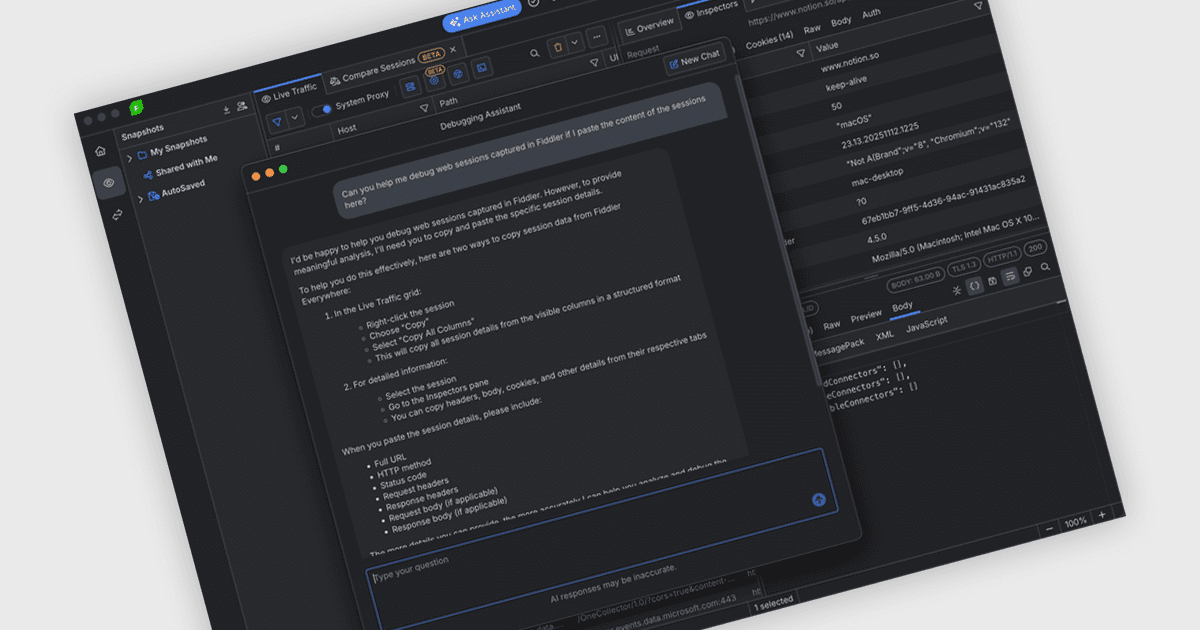The image size is (1200, 630).
Task: Expand the AutoSaved folder
Action: (x=140, y=199)
